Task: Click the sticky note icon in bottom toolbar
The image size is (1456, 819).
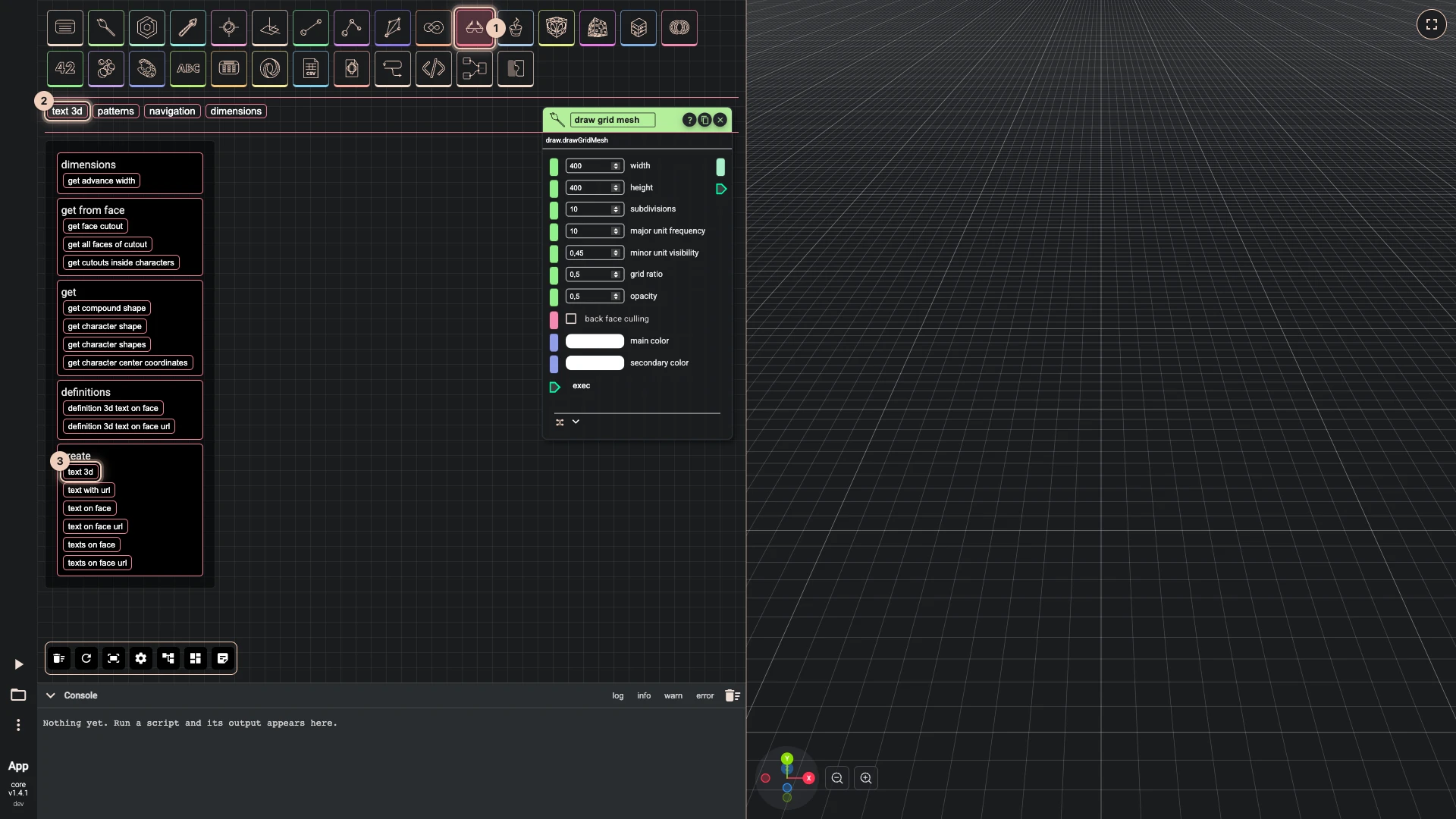Action: 223,658
